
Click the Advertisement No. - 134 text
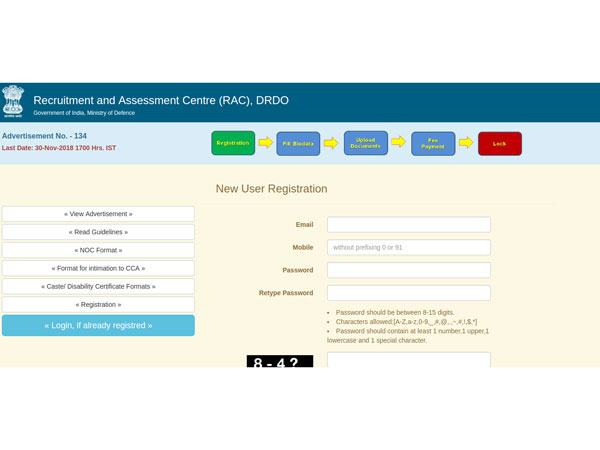(44, 136)
